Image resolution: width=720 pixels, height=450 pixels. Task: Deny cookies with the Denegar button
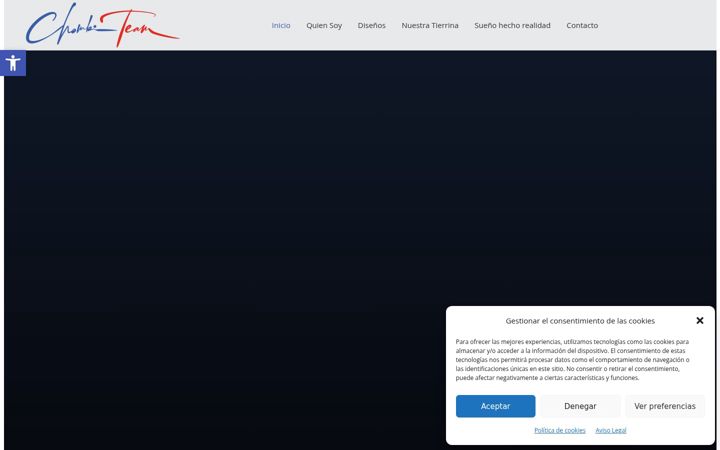580,406
